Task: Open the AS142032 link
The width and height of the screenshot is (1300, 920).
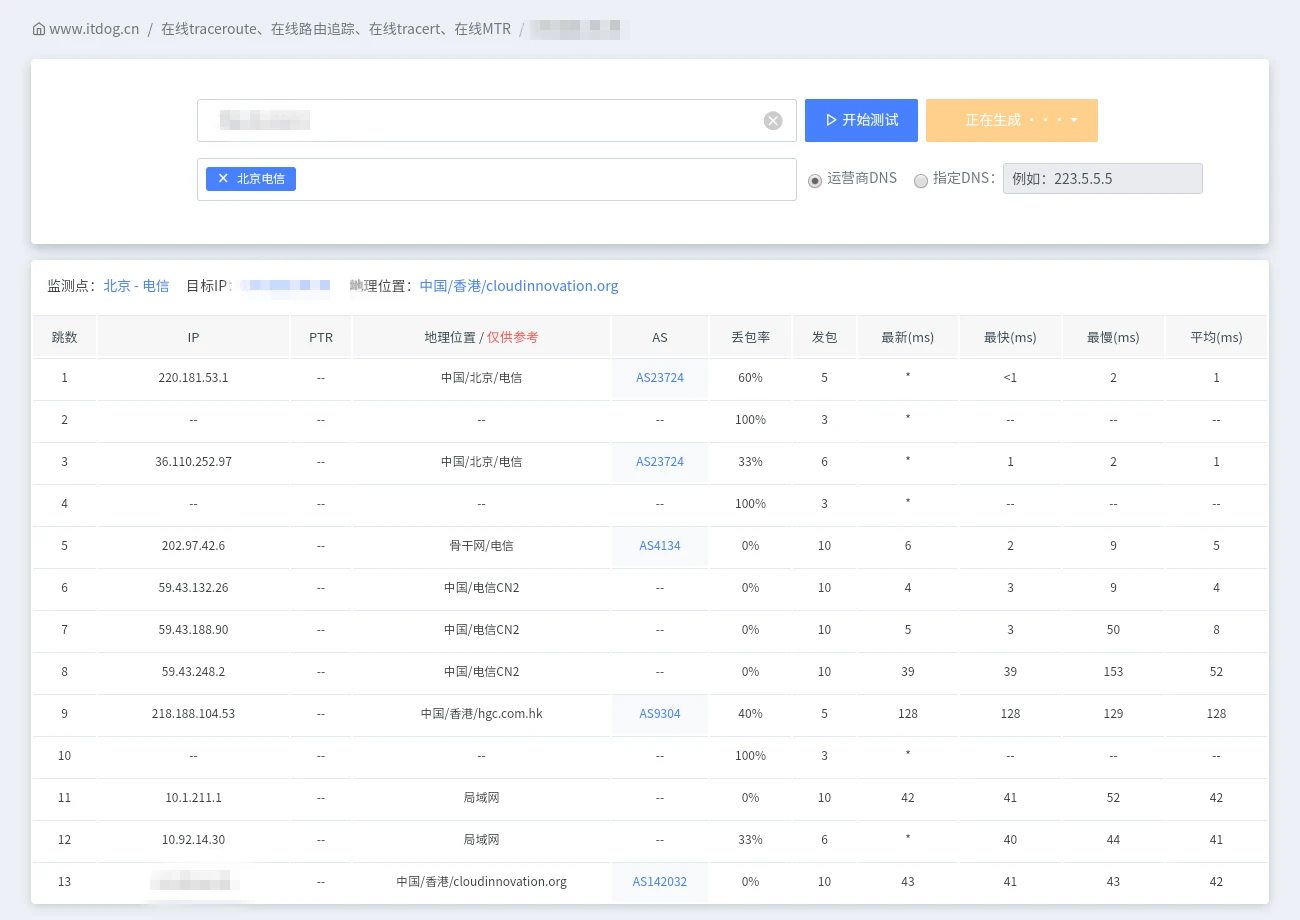Action: (660, 882)
